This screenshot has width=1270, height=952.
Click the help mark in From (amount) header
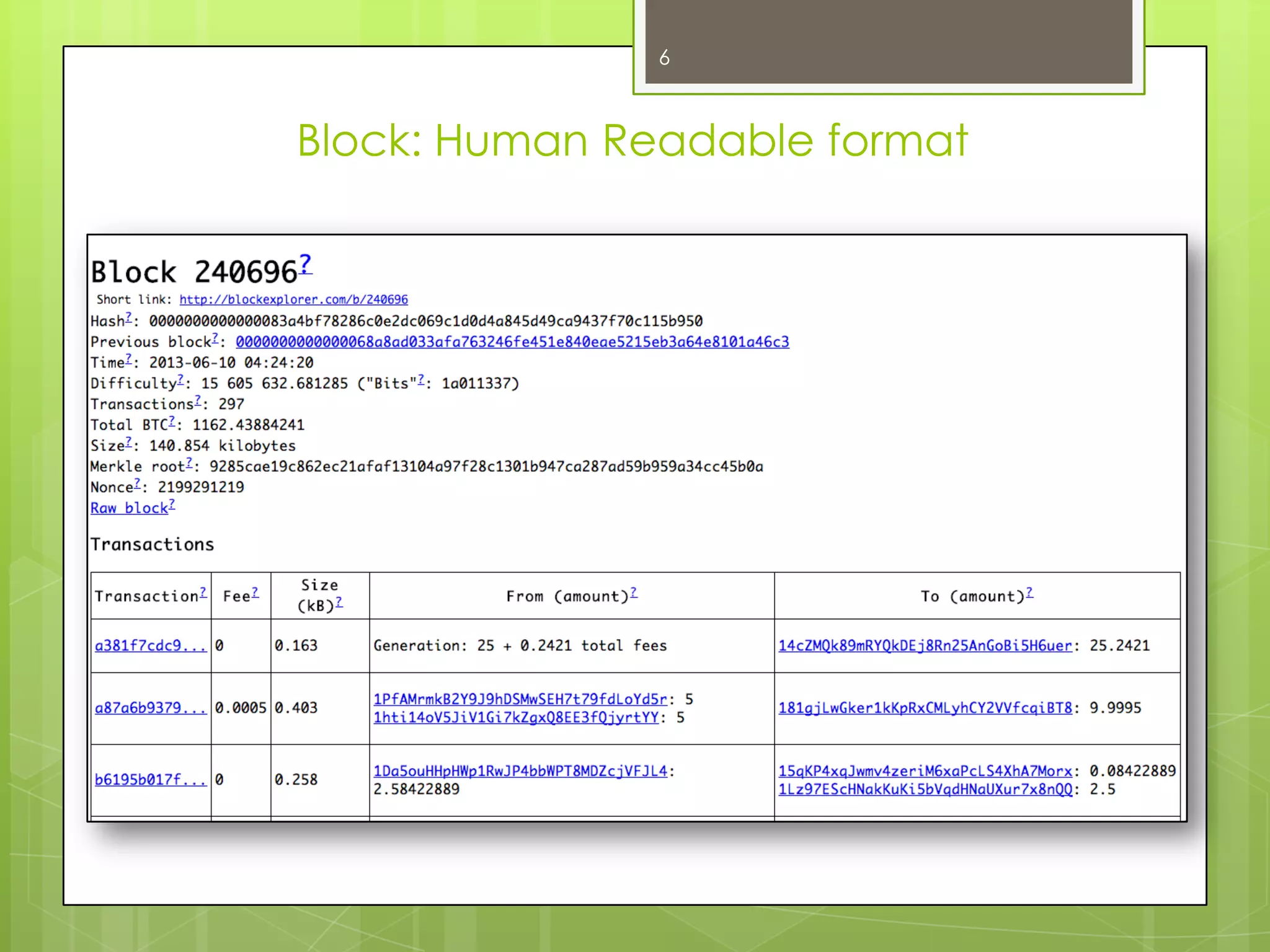634,593
